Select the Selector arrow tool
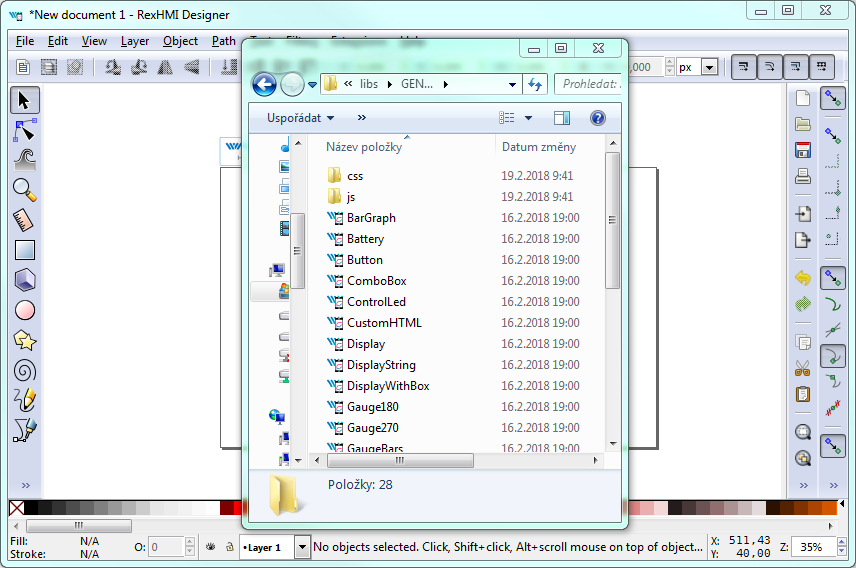The height and width of the screenshot is (568, 856). pyautogui.click(x=25, y=100)
